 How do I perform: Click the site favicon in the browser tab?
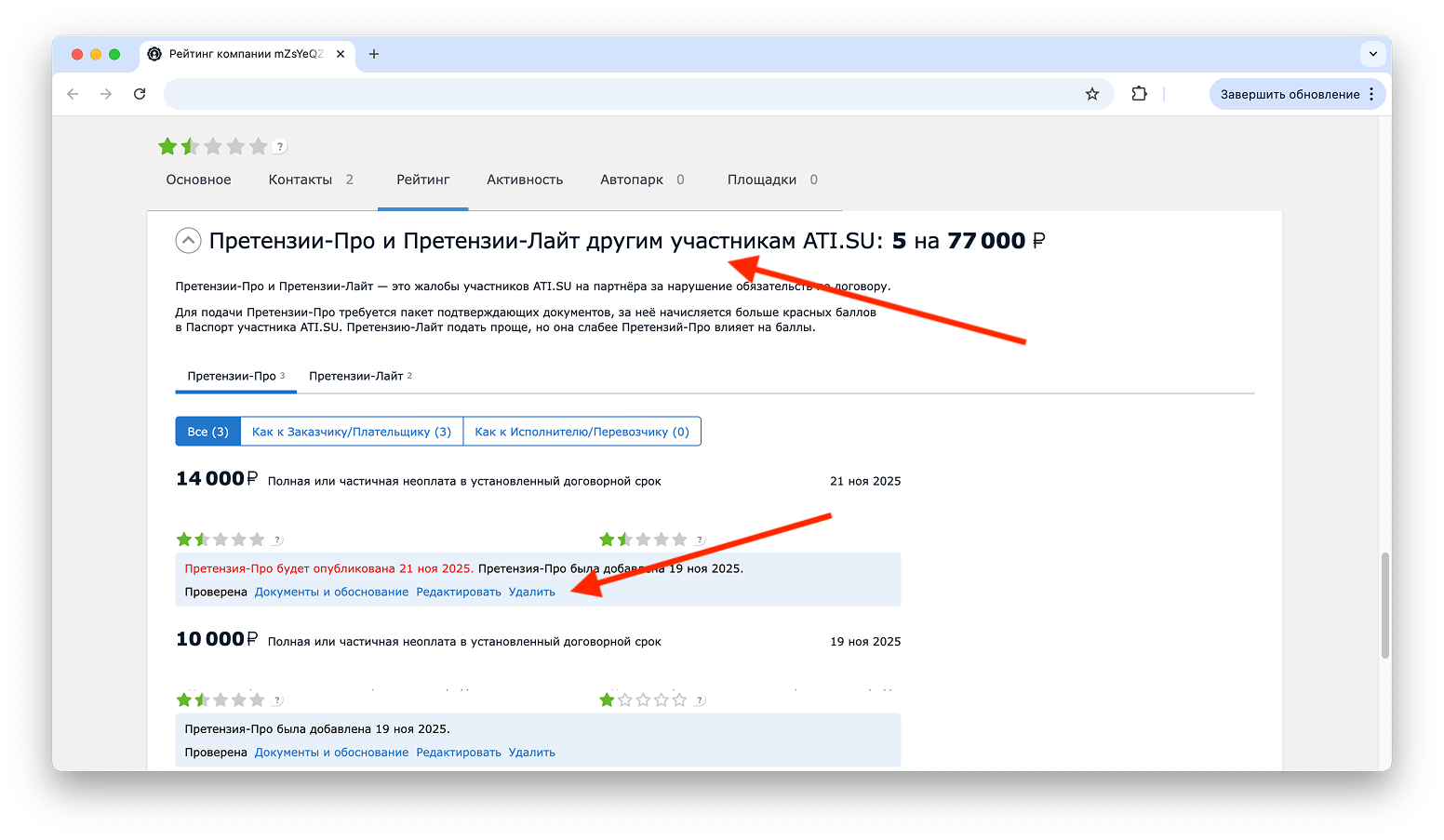click(154, 54)
